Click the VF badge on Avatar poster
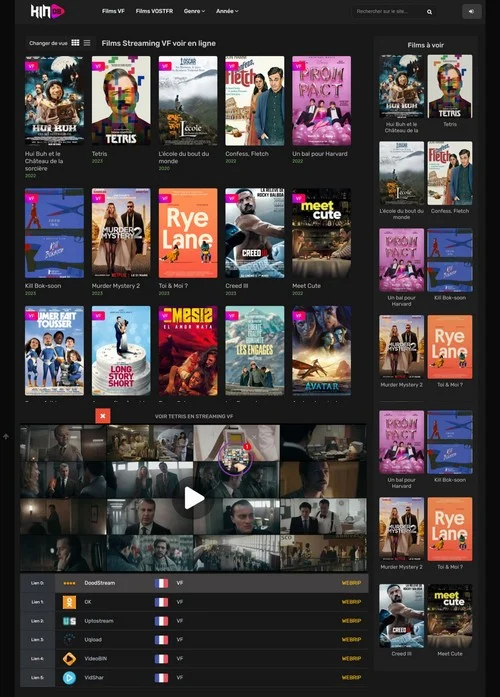The height and width of the screenshot is (697, 500). (x=298, y=316)
